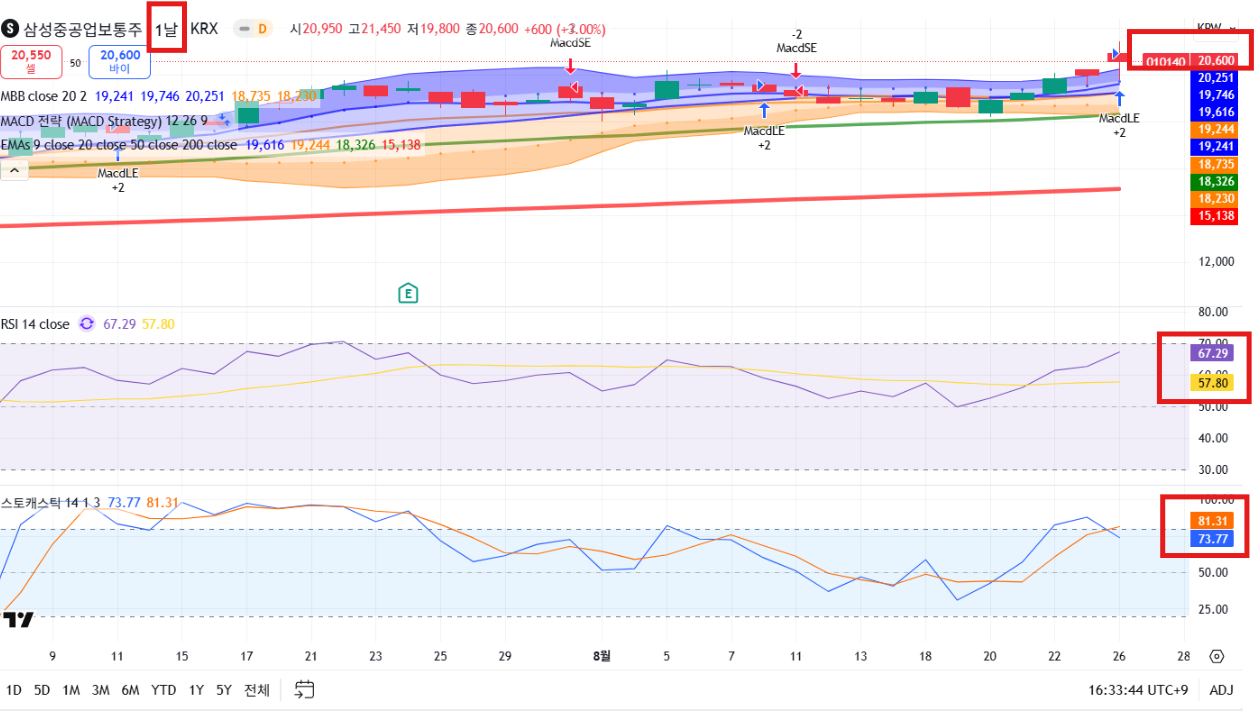This screenshot has height=711, width=1255.
Task: Select the 스토캐스틱 14 1 3 legend
Action: (x=51, y=502)
